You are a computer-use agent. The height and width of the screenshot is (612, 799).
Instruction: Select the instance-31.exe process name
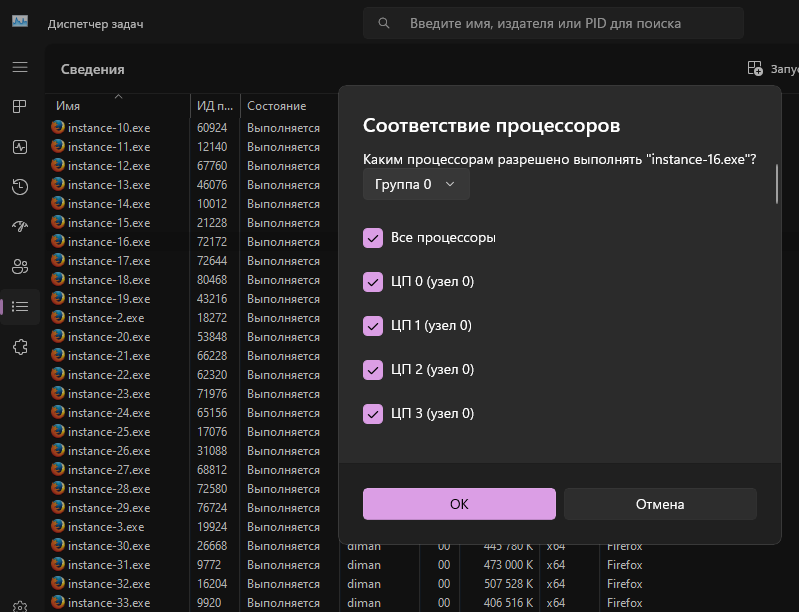[x=109, y=565]
